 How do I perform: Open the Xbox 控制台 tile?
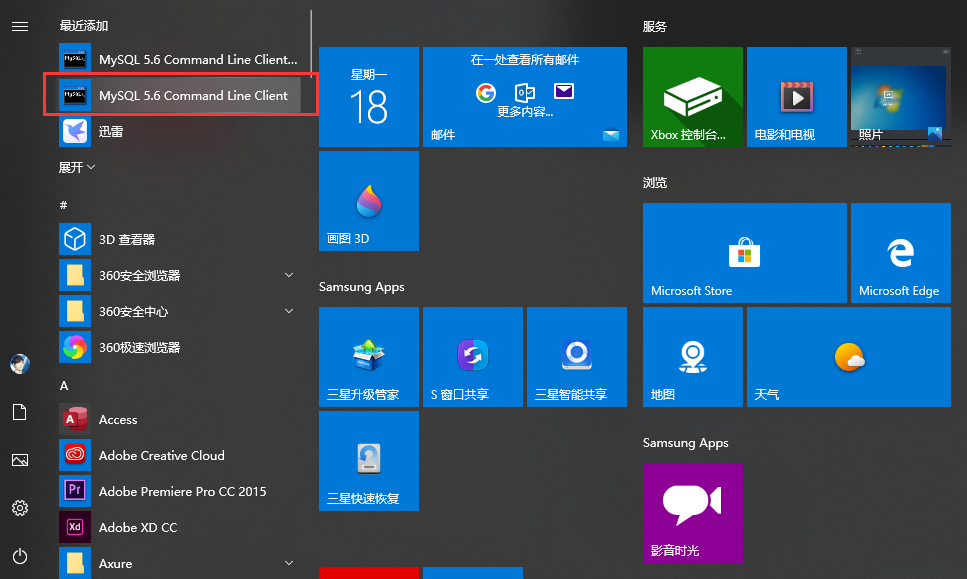point(693,97)
